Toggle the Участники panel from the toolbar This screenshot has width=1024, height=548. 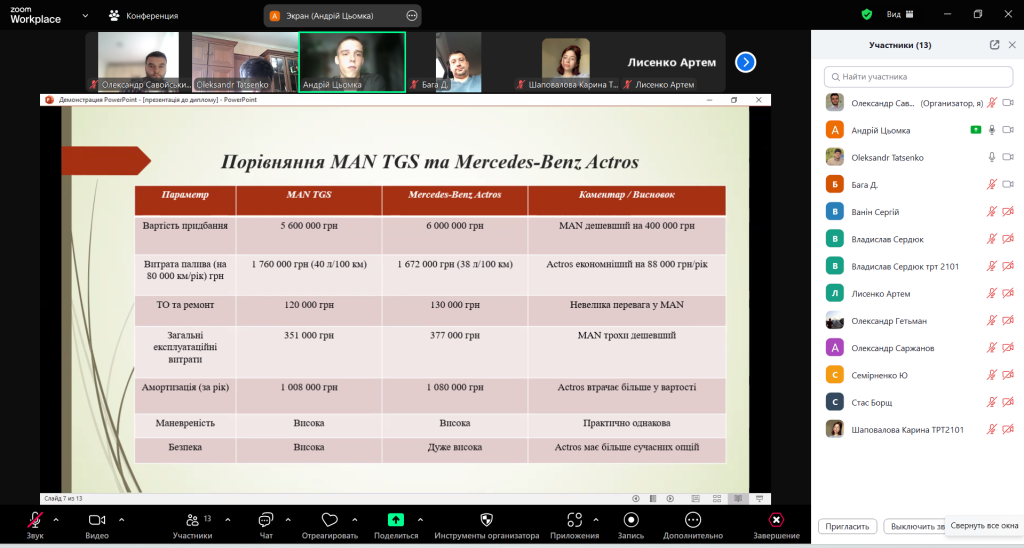(x=192, y=525)
